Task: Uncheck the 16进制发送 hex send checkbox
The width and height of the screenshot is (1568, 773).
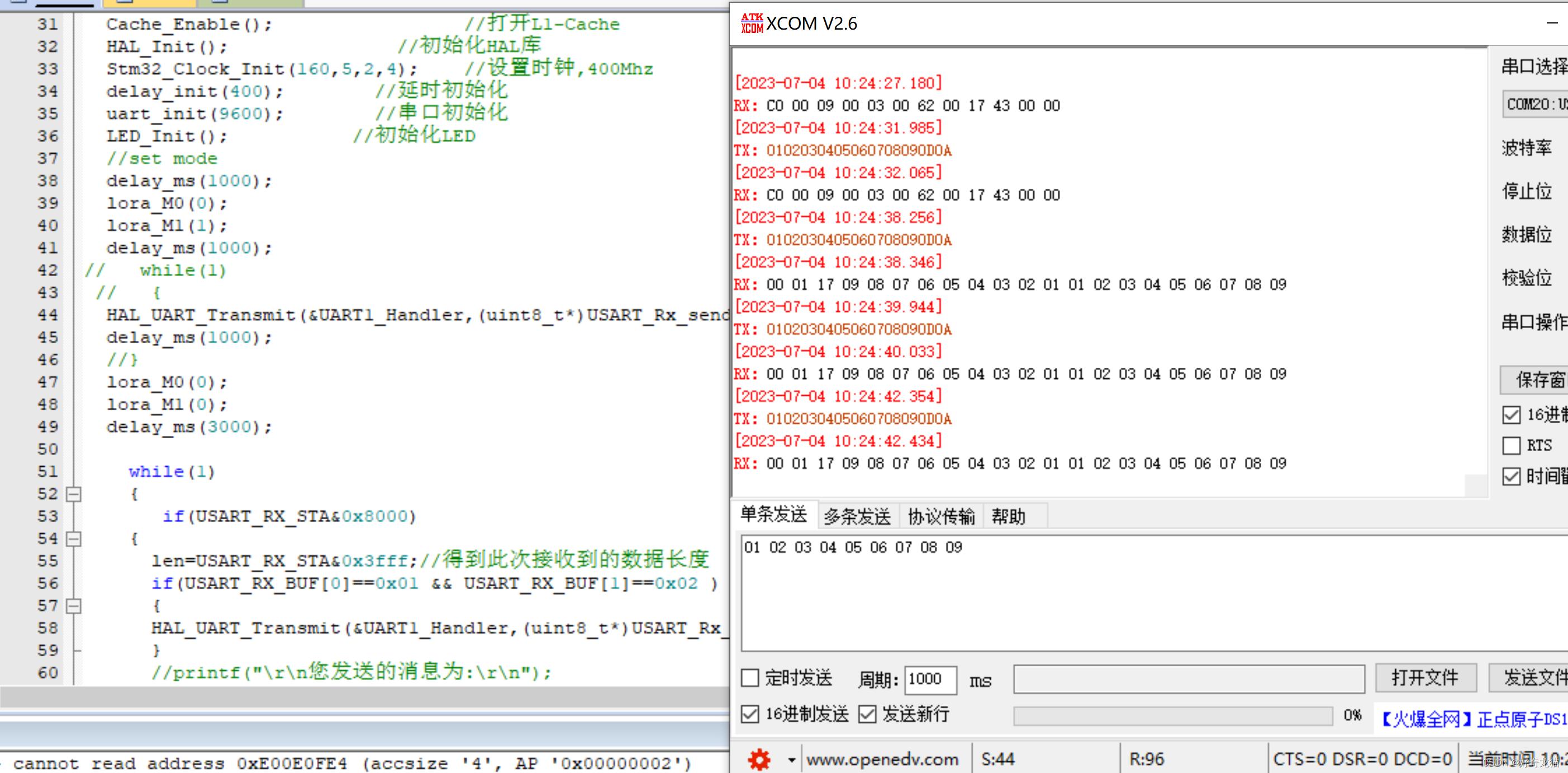Action: point(750,714)
